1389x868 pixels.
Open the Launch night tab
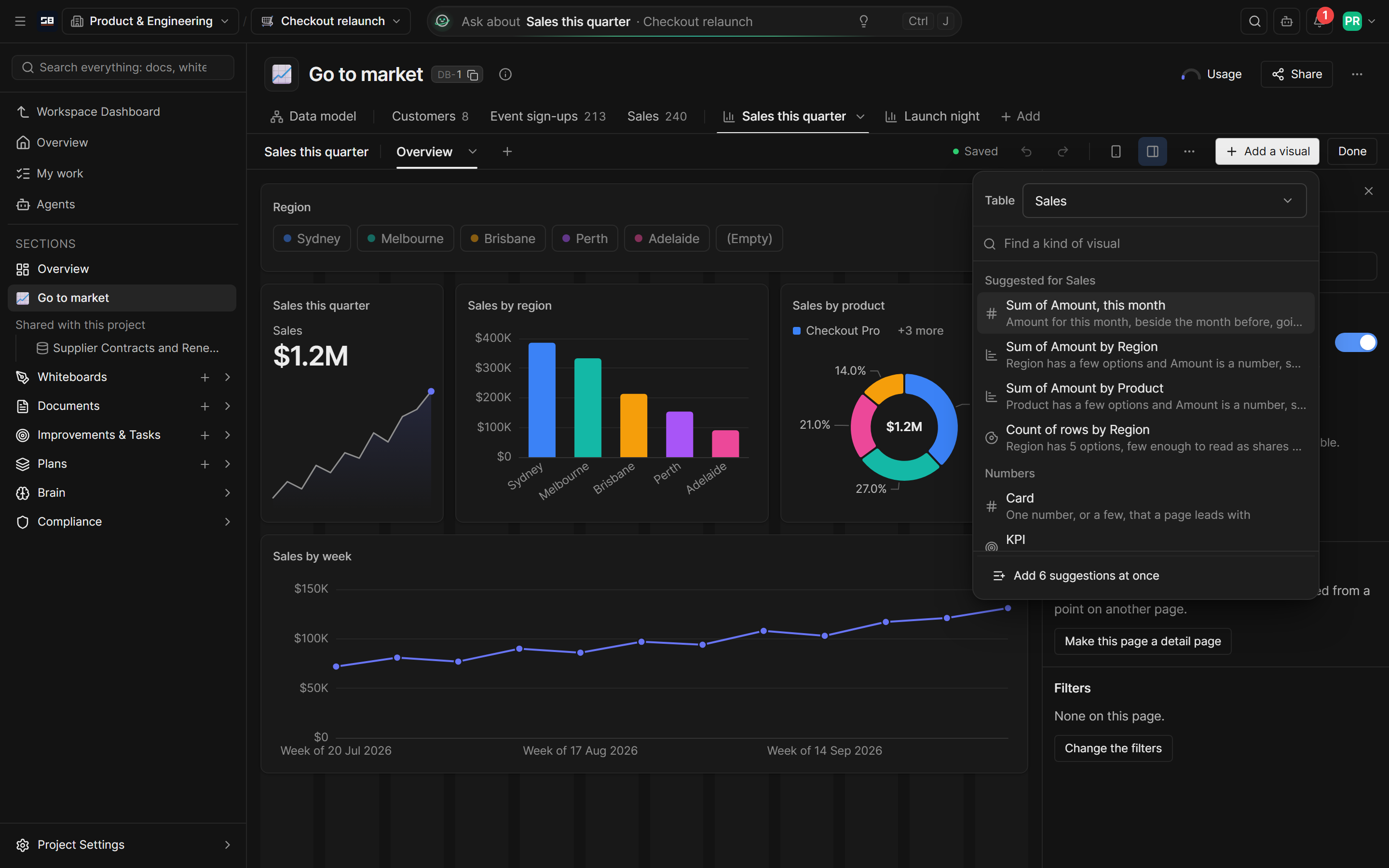point(932,117)
